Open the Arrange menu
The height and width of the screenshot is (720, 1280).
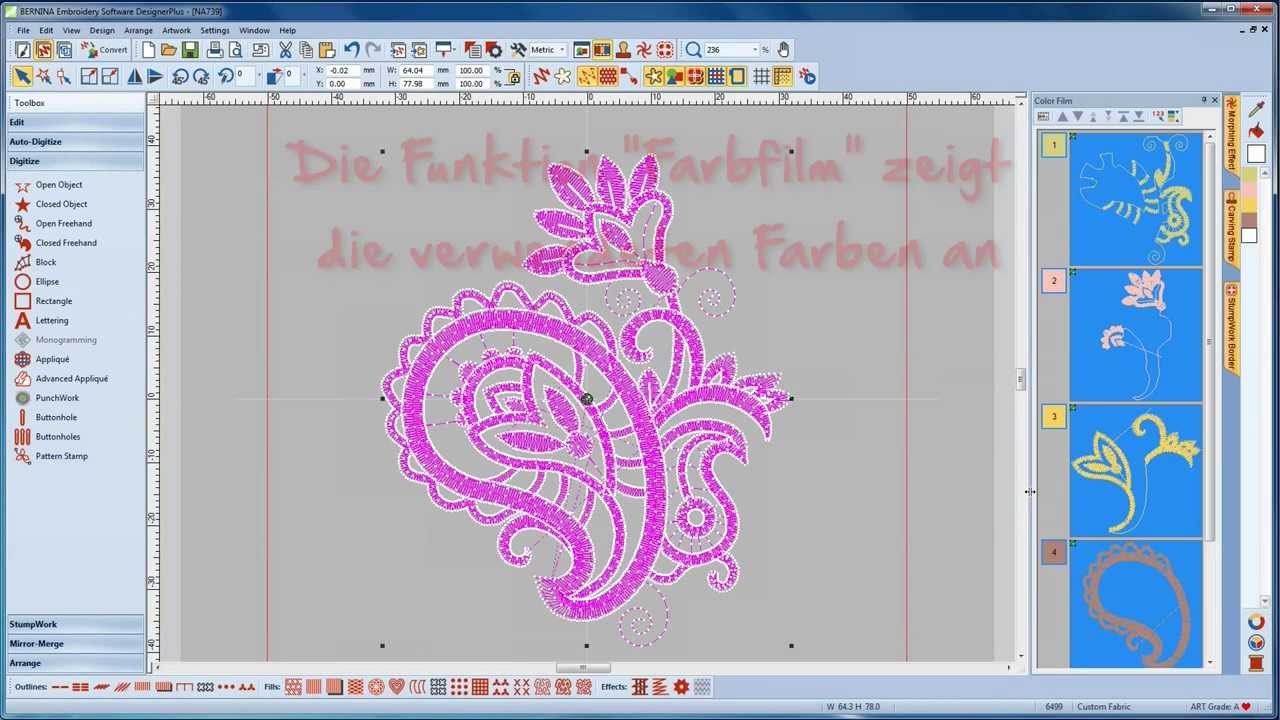pyautogui.click(x=138, y=30)
